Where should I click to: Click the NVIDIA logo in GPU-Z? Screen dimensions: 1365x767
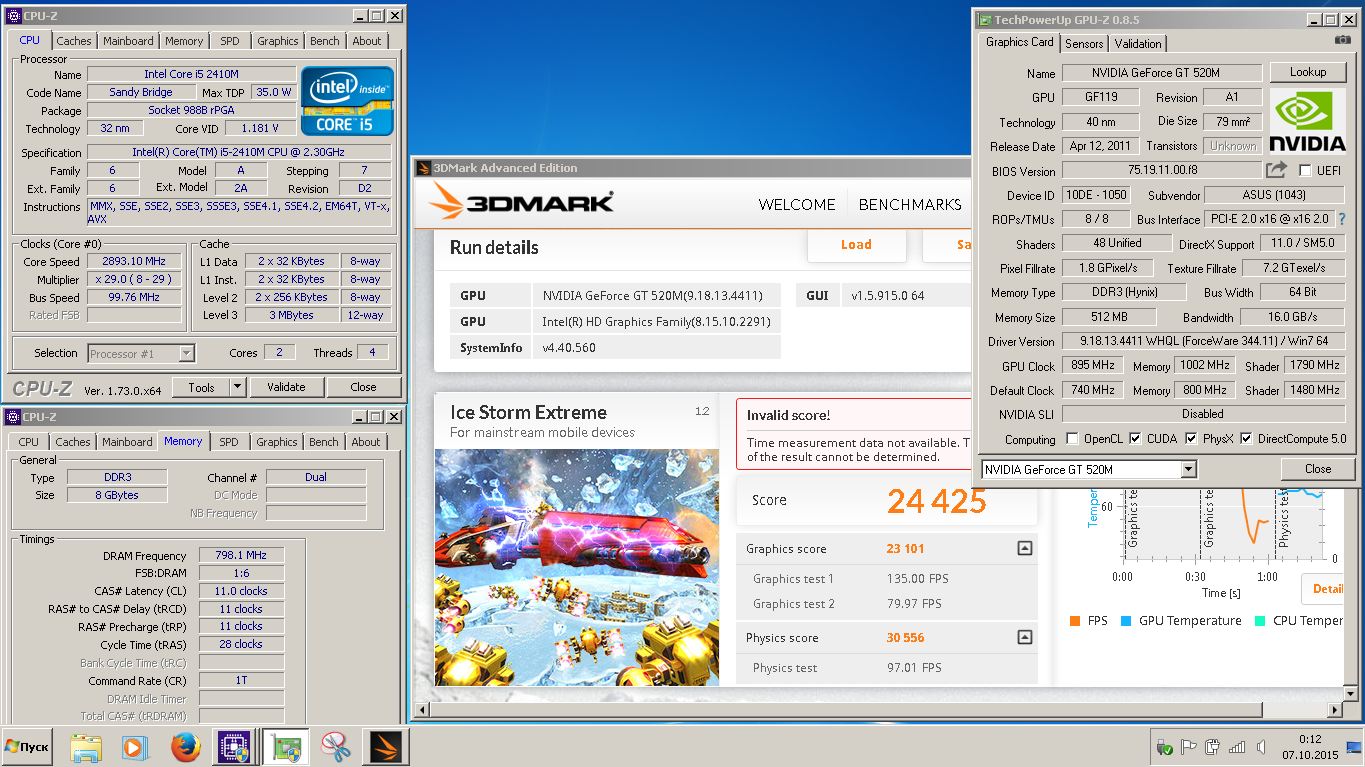coord(1307,122)
